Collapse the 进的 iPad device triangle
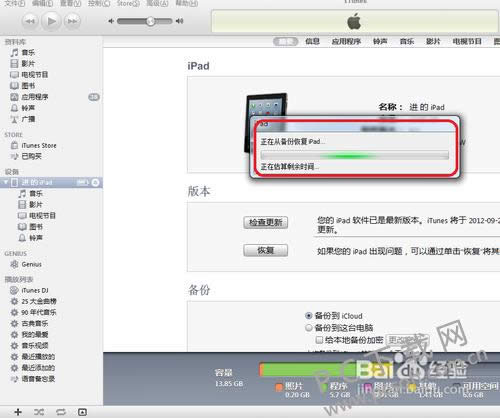The height and width of the screenshot is (418, 500). point(6,182)
